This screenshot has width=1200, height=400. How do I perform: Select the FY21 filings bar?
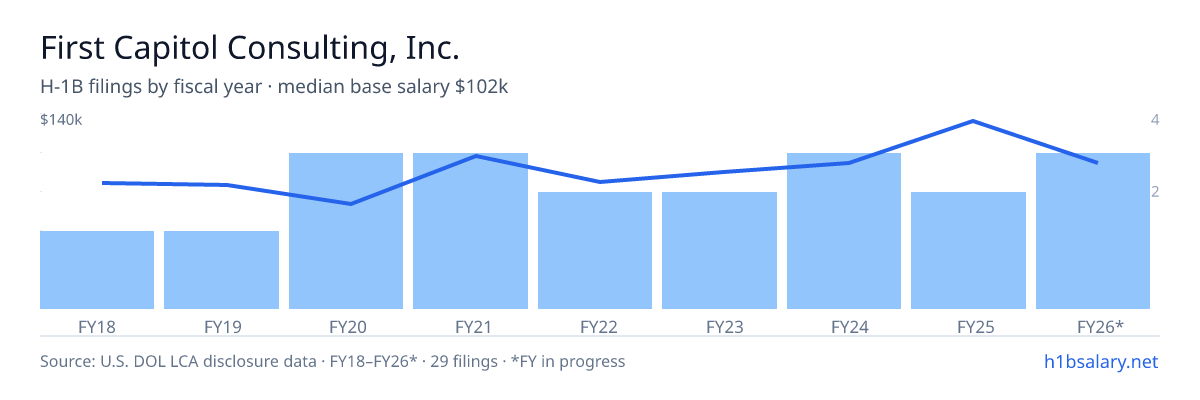coord(470,231)
